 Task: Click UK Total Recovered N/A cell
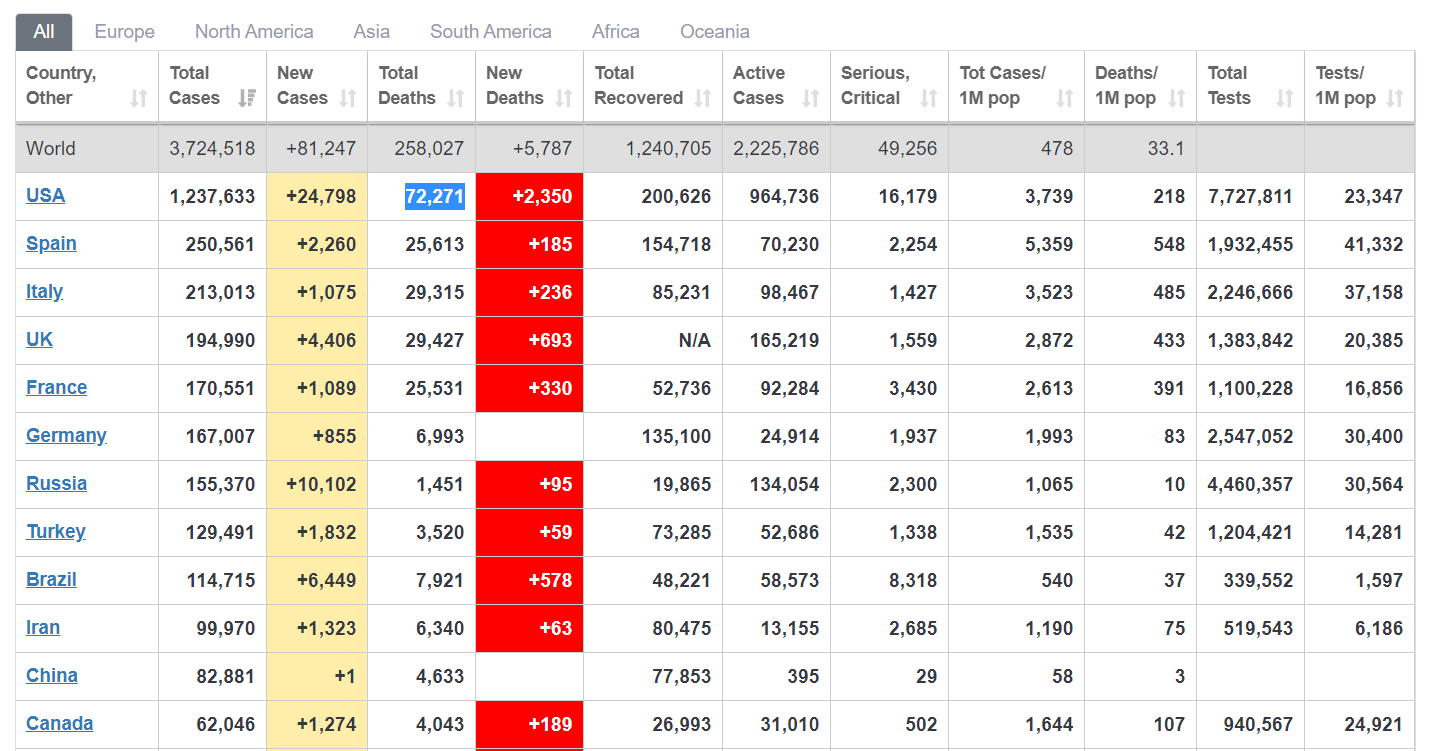click(653, 340)
